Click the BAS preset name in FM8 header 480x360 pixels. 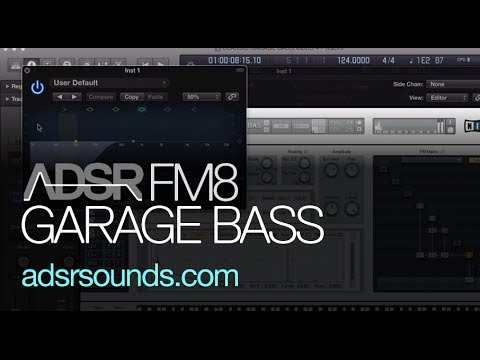pyautogui.click(x=255, y=126)
